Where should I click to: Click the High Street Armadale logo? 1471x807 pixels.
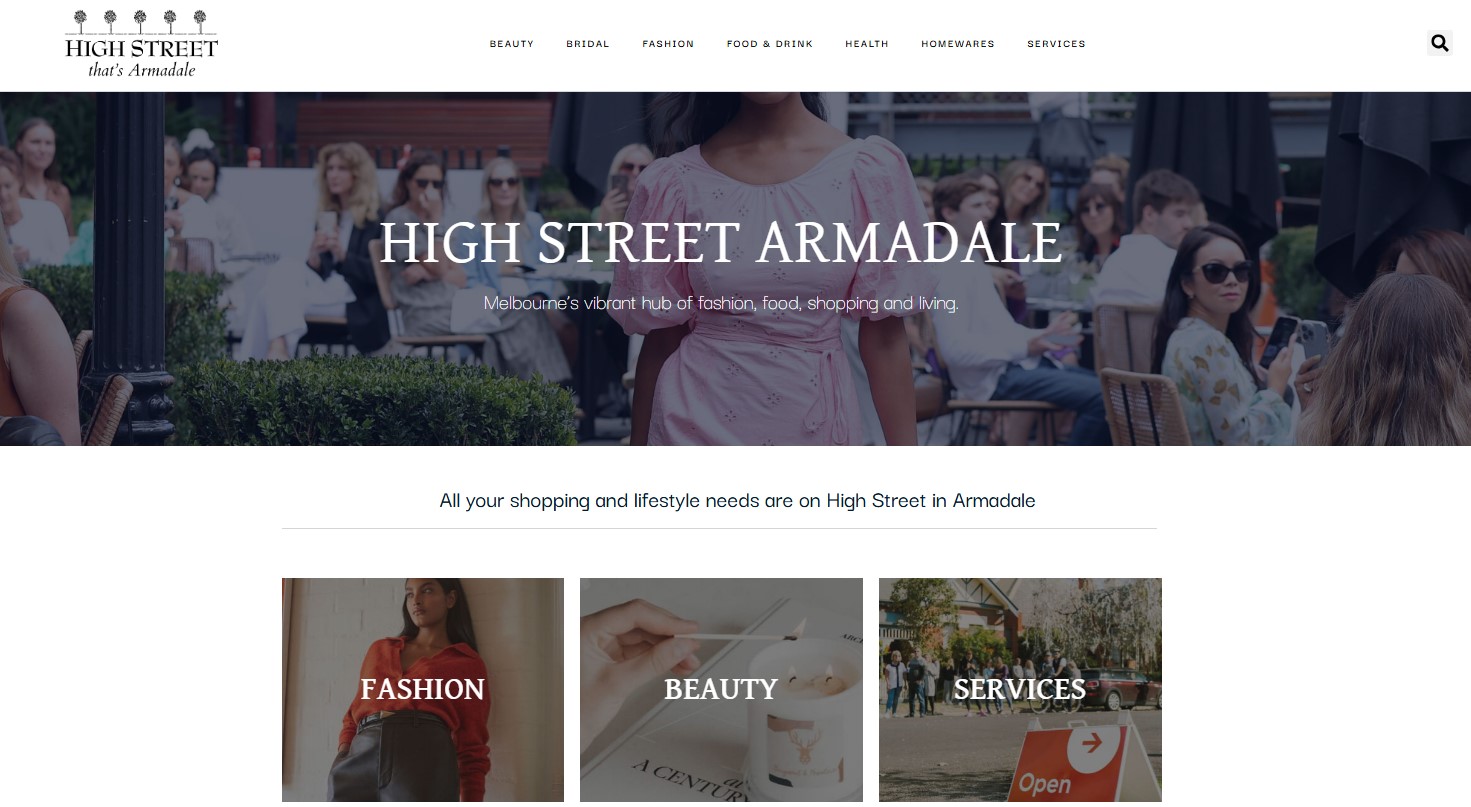pyautogui.click(x=141, y=44)
